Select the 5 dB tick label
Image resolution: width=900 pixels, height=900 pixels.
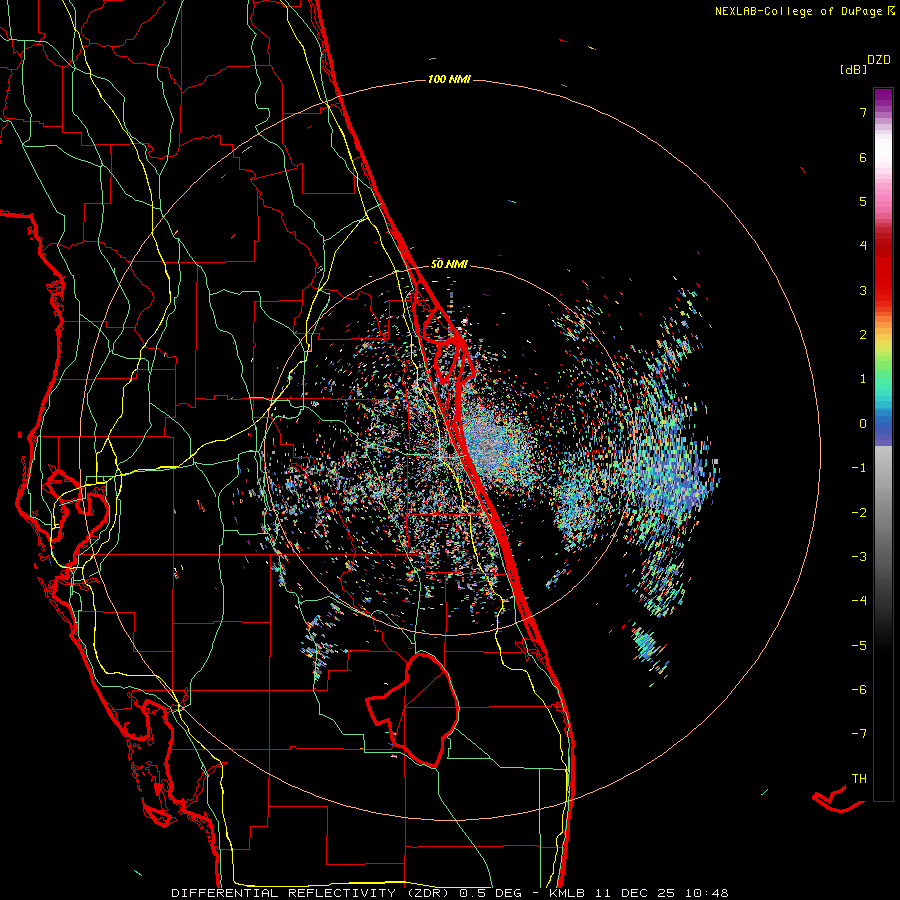pos(863,201)
